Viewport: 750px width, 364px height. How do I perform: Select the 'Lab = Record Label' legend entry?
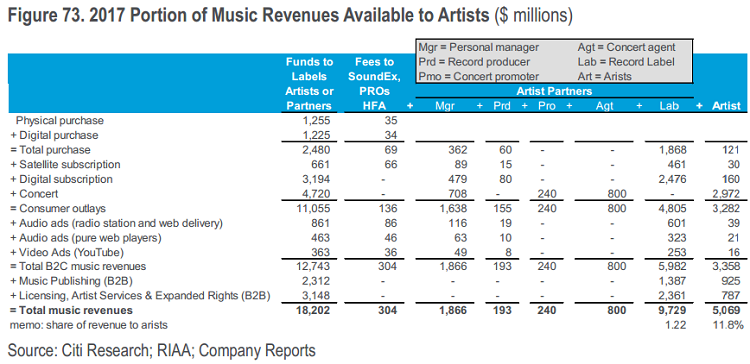click(x=626, y=62)
